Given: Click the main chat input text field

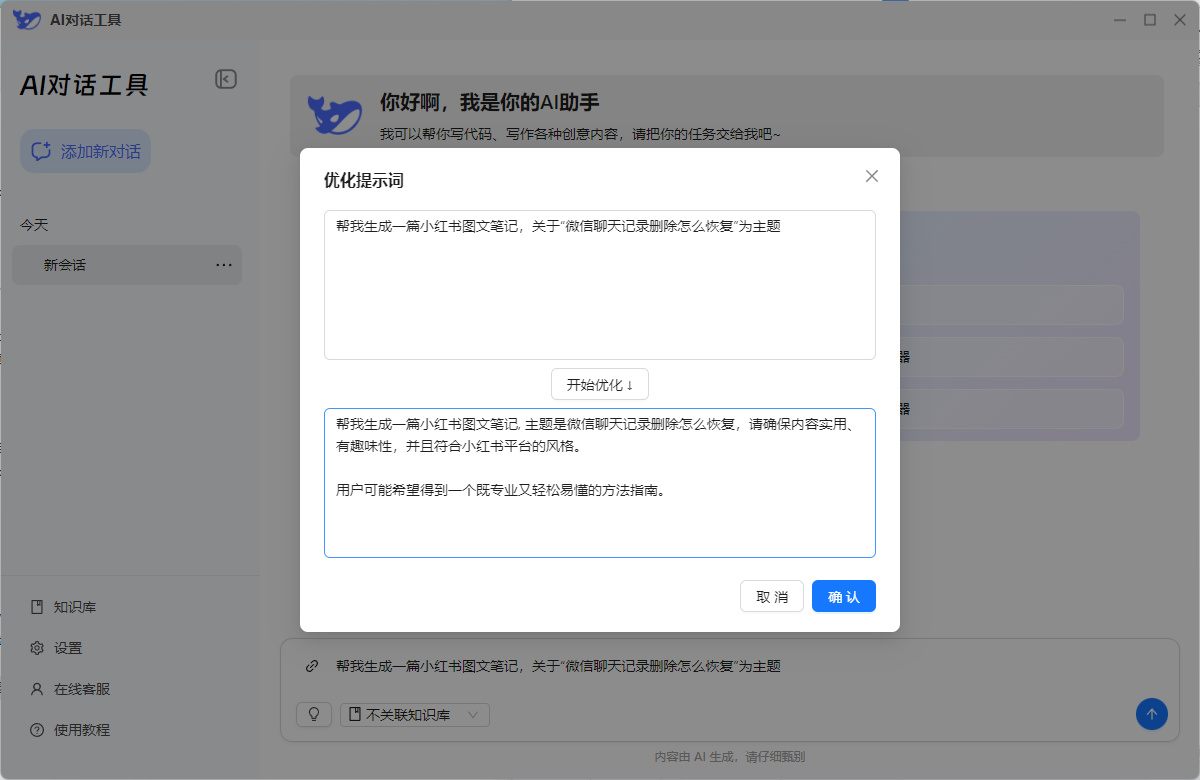Looking at the screenshot, I should [730, 666].
